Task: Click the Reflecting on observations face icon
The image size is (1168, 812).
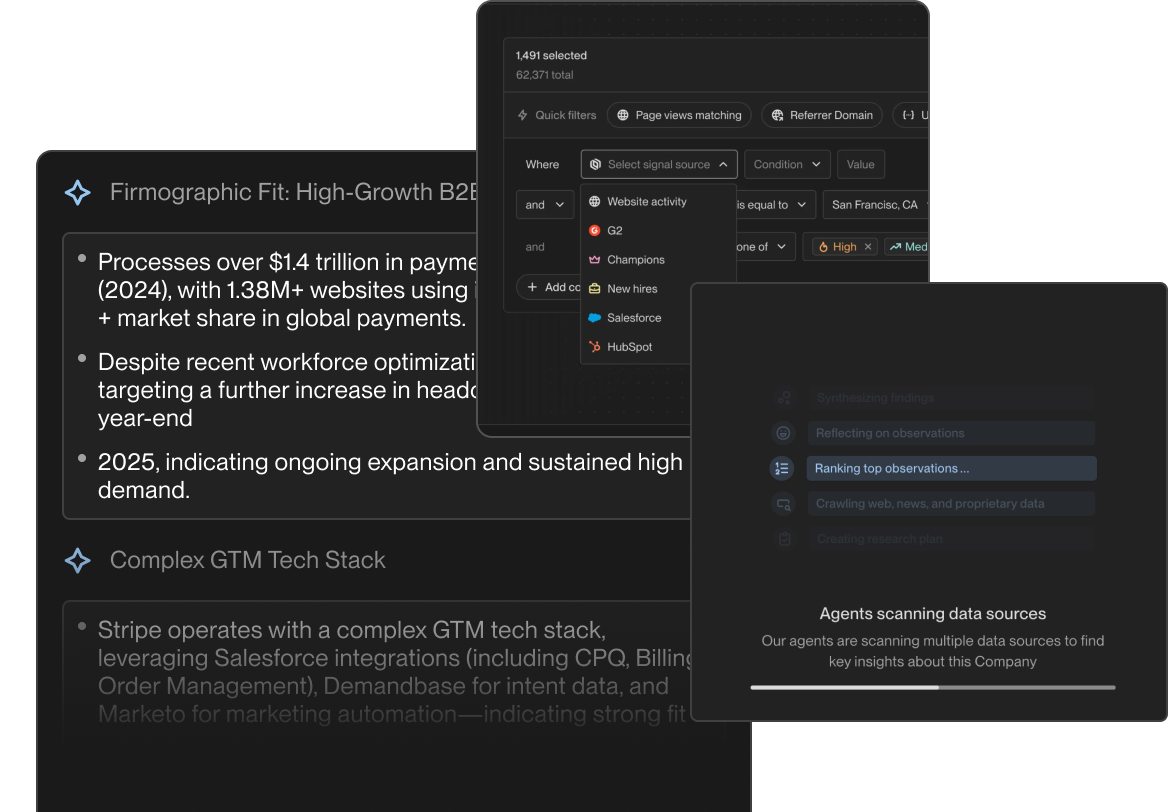Action: [783, 433]
